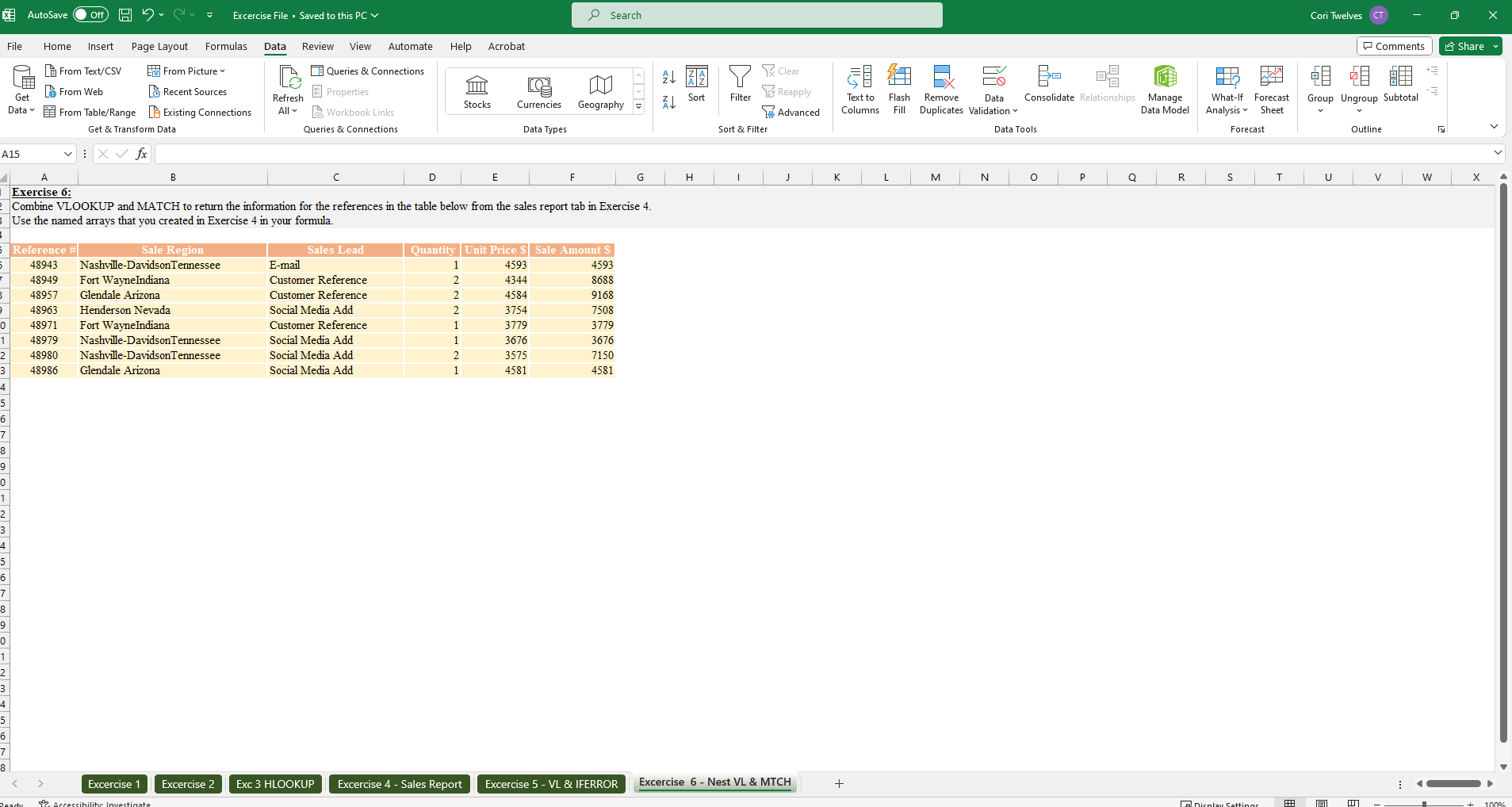The width and height of the screenshot is (1512, 807).
Task: Open Outline dialog launcher
Action: [1441, 129]
